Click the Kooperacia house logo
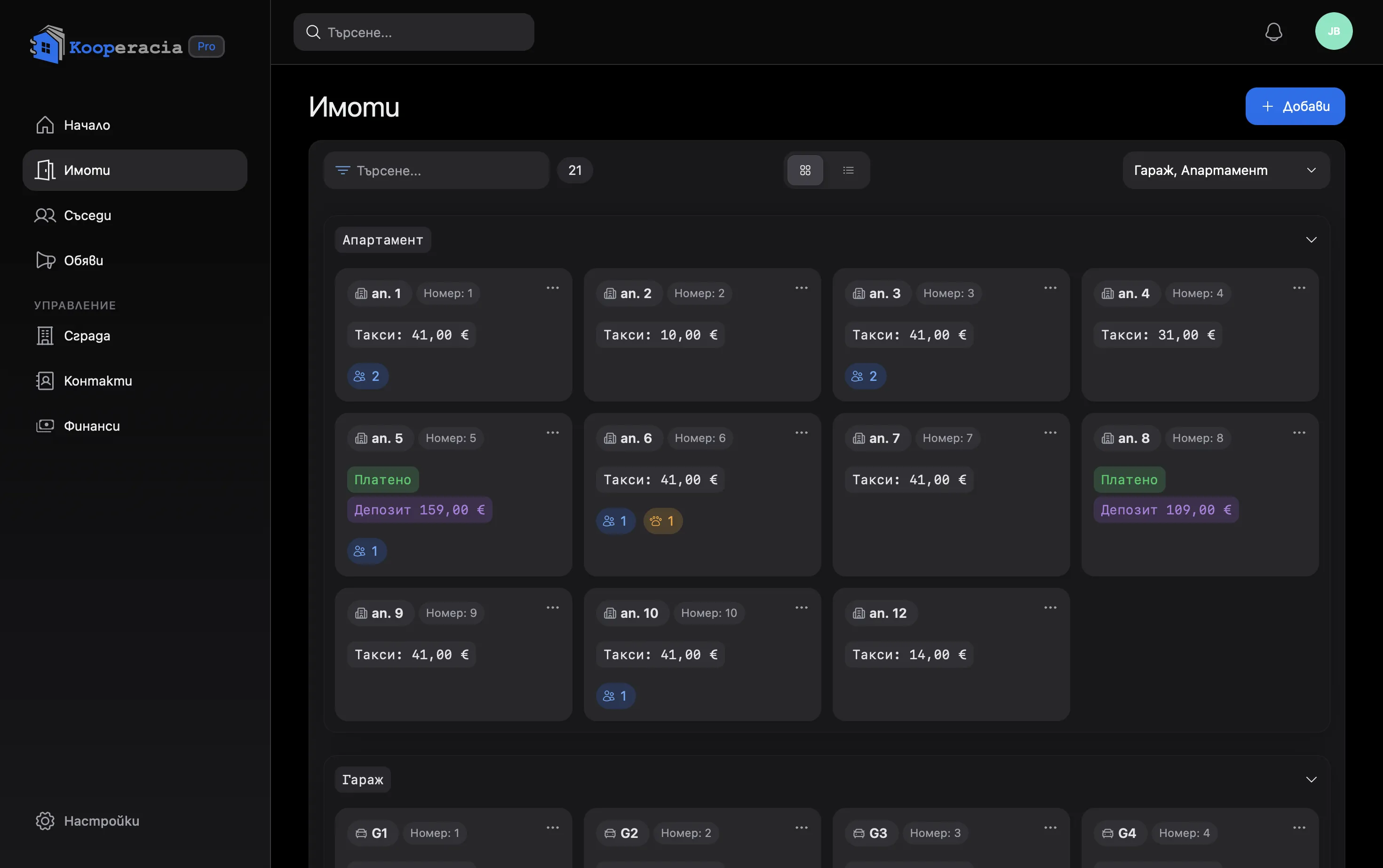 [47, 45]
